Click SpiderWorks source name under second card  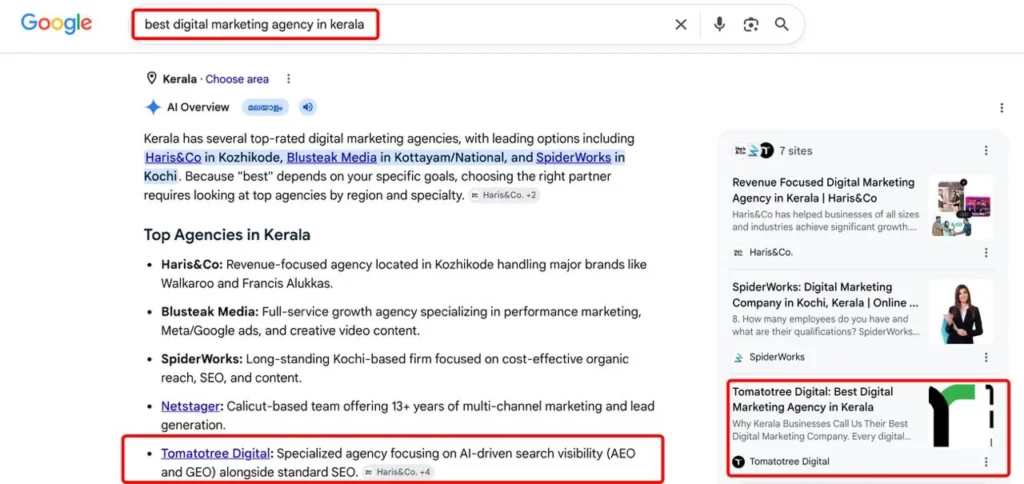tap(777, 357)
